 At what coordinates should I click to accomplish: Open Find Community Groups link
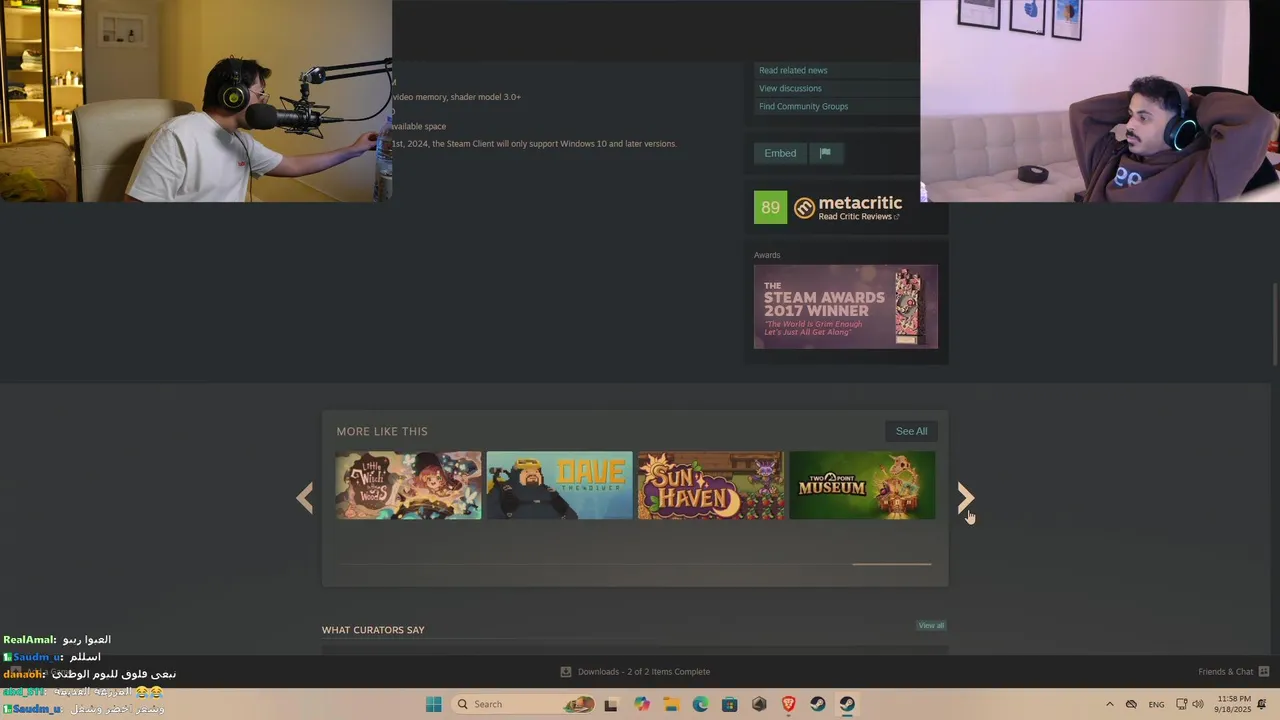[x=803, y=106]
